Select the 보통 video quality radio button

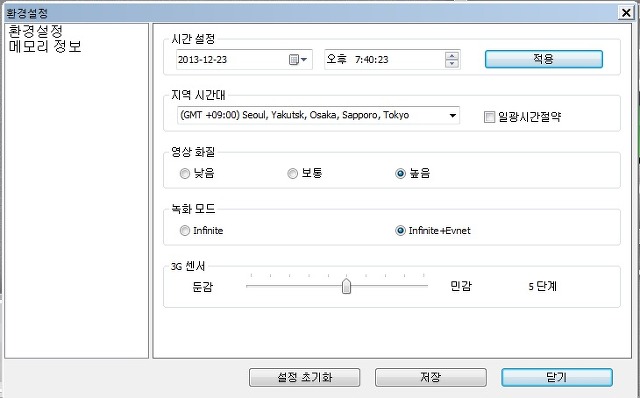pos(292,173)
